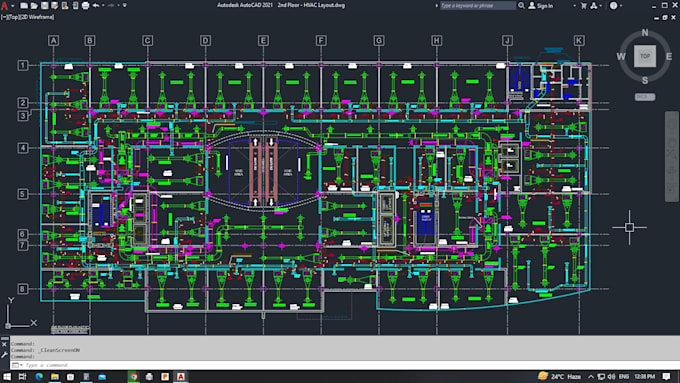Undo last action with the Undo arrow
Image resolution: width=680 pixels, height=383 pixels.
96,6
